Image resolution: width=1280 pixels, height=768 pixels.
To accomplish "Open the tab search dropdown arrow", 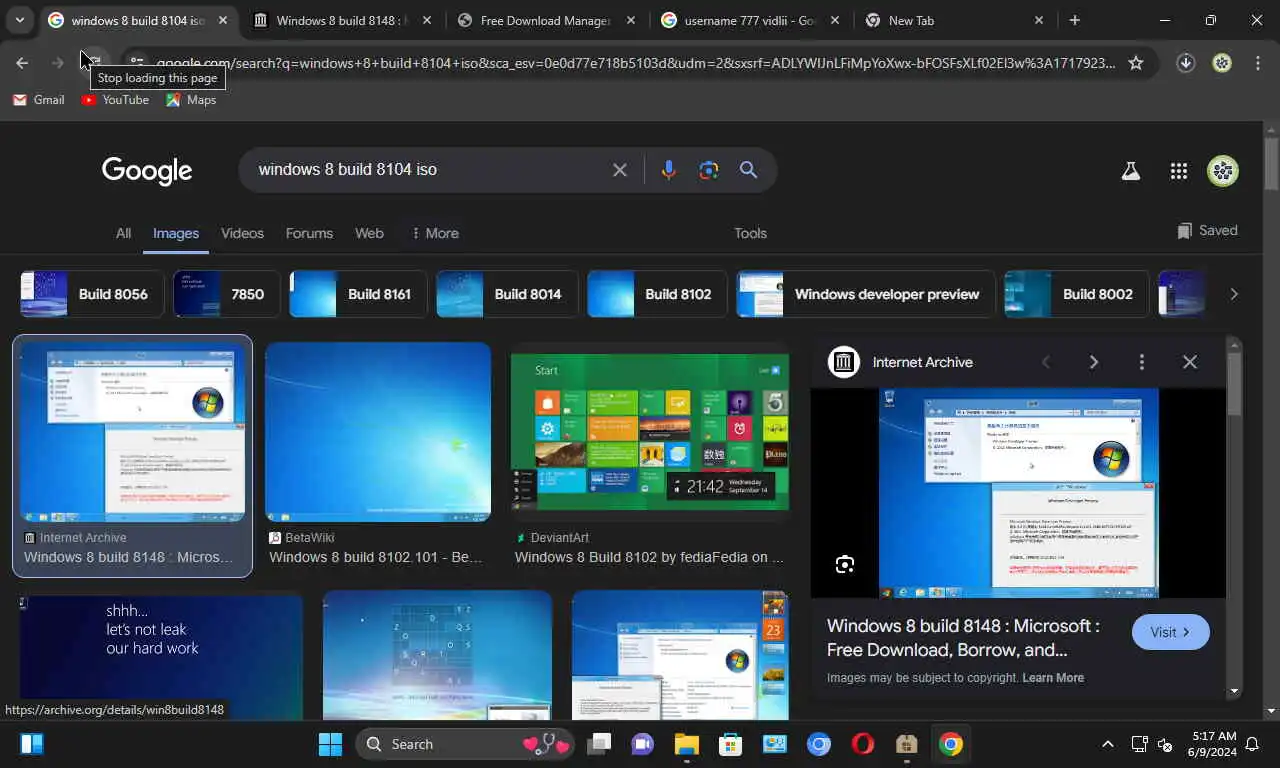I will (20, 20).
